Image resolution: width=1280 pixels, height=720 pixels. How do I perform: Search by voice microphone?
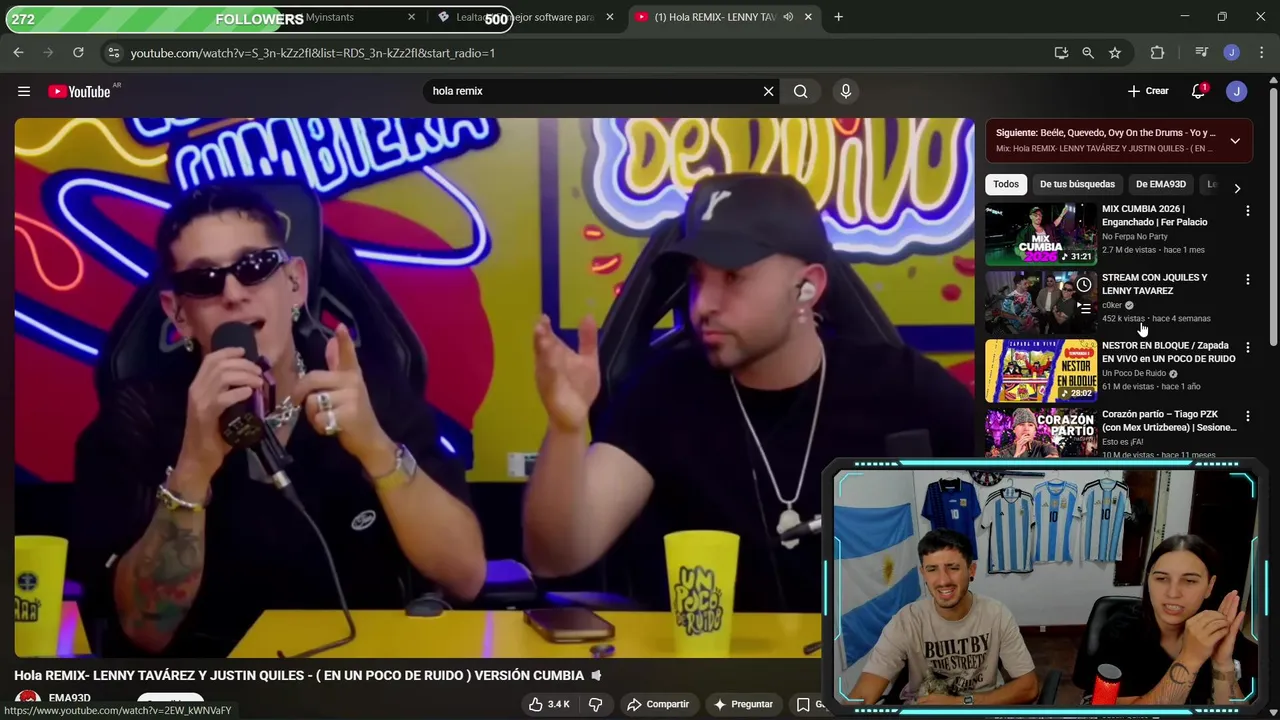click(x=846, y=91)
